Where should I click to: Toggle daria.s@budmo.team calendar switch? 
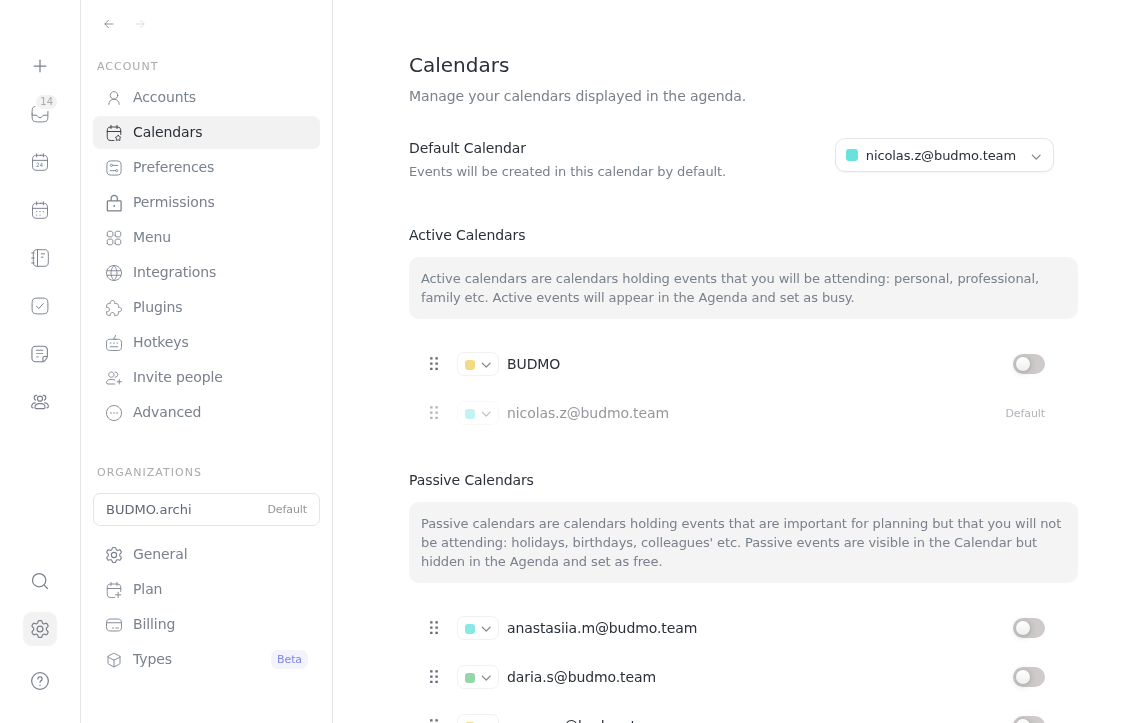[1028, 677]
